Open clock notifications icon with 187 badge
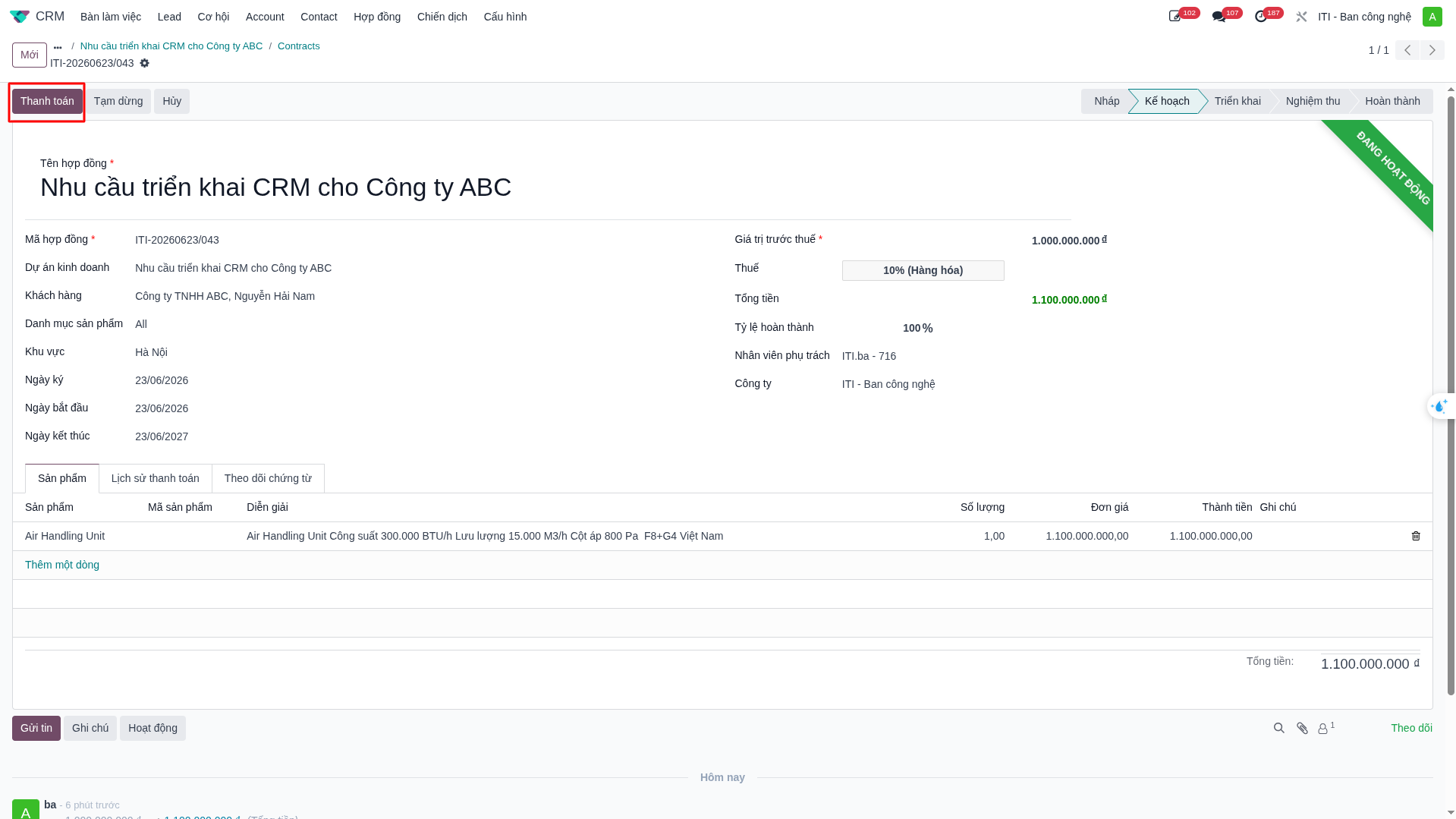Image resolution: width=1456 pixels, height=819 pixels. click(x=1261, y=17)
